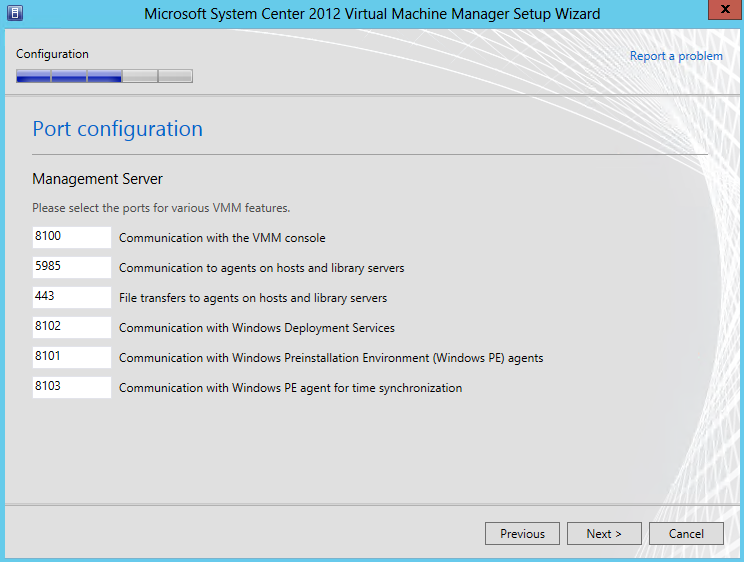Select 'Communication with Windows Deployment Services' label
The image size is (744, 562).
[x=257, y=328]
